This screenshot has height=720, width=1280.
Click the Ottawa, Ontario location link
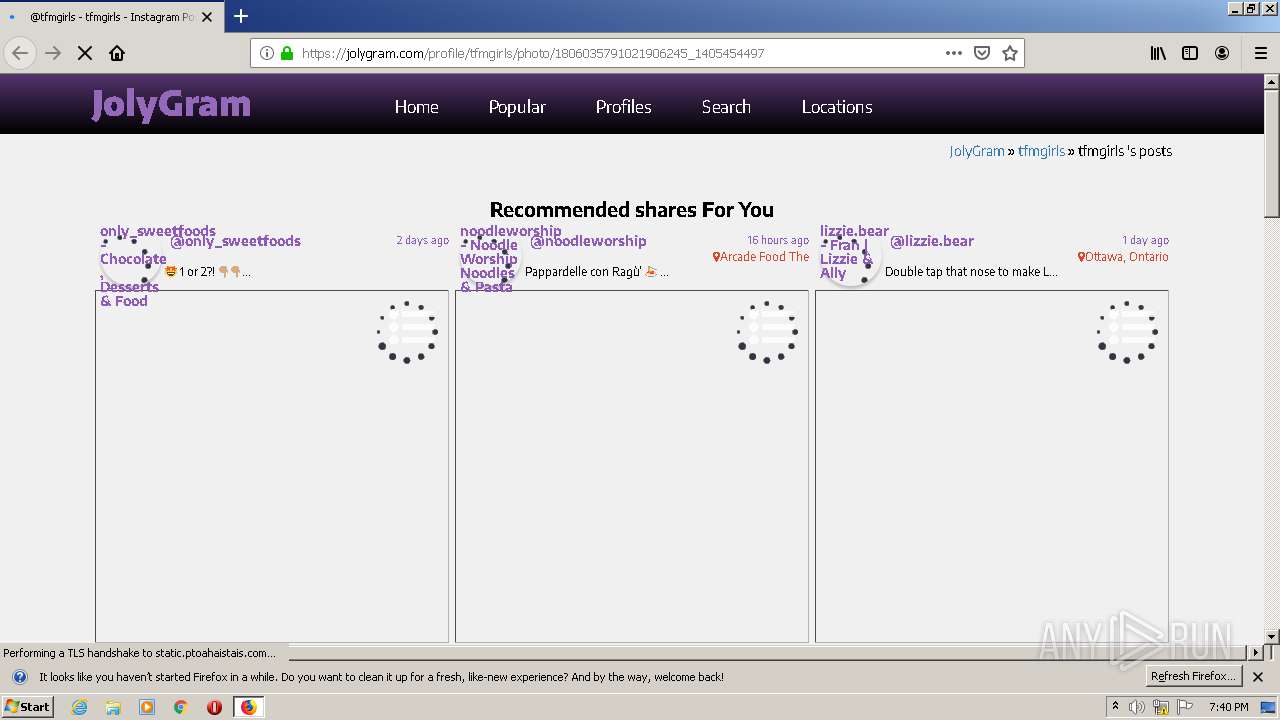click(x=1123, y=257)
